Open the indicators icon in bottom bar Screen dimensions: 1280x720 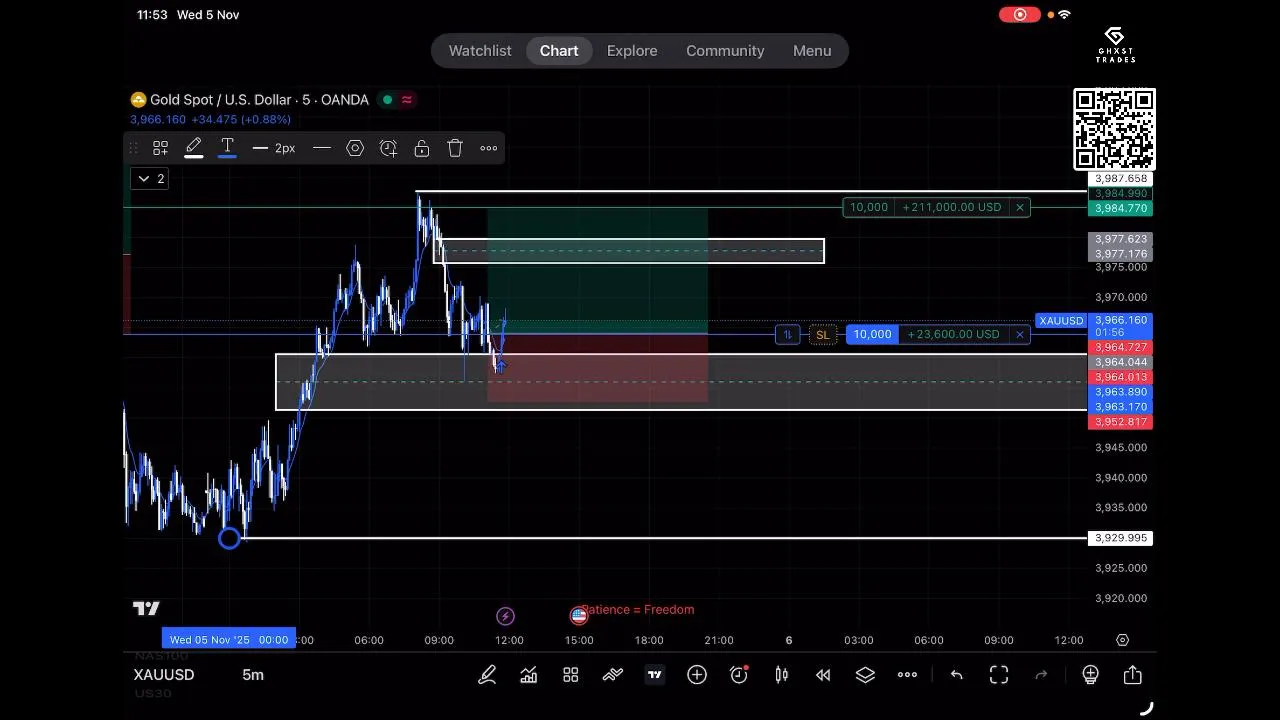[x=613, y=675]
